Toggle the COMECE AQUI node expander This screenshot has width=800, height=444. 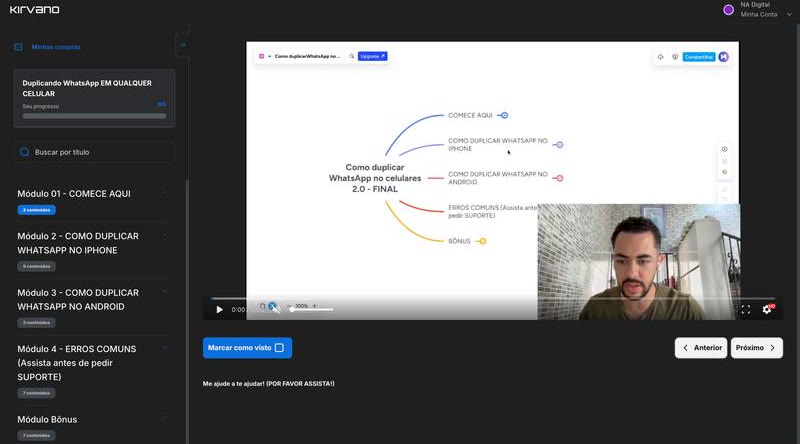504,115
